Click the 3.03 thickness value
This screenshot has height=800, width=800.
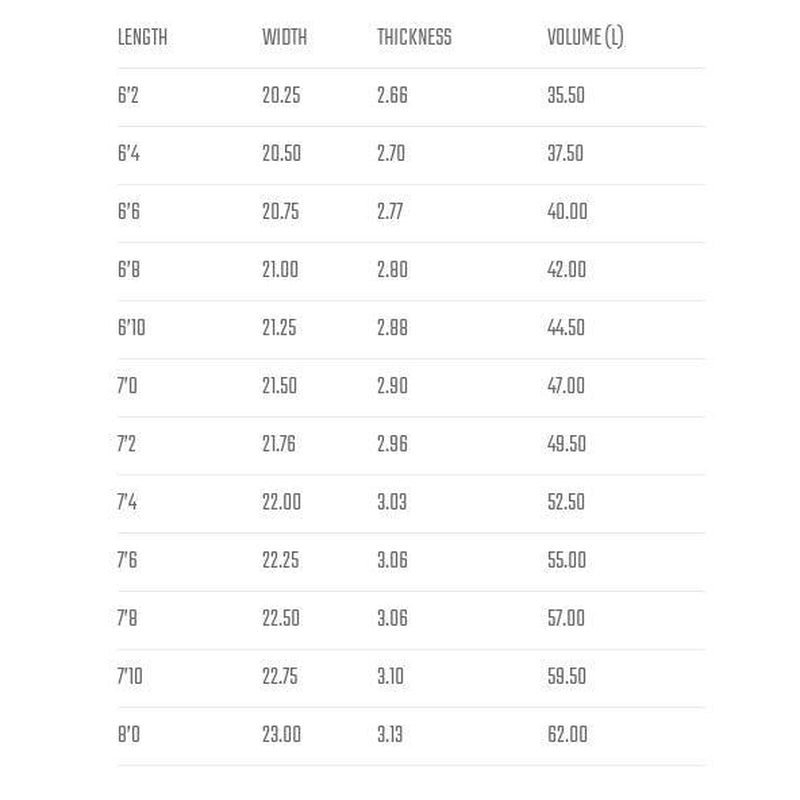[392, 502]
